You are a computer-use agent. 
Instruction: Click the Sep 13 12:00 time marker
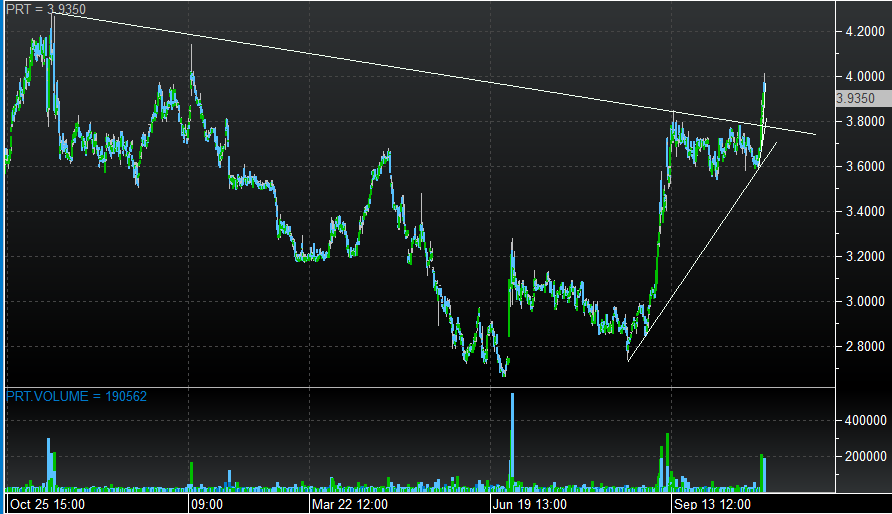[713, 504]
